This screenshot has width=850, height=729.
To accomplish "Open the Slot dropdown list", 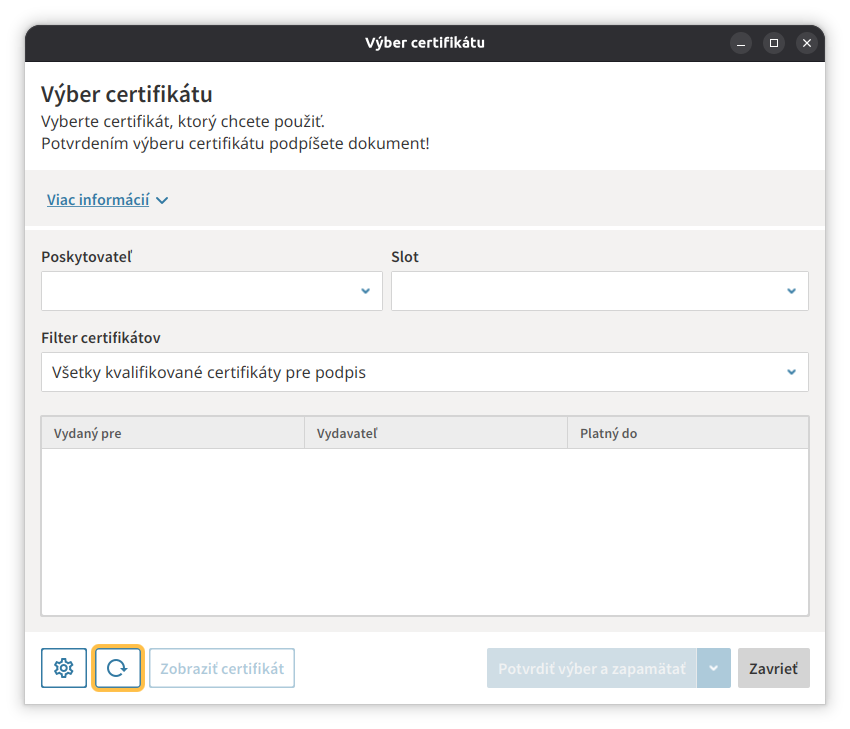I will [599, 291].
